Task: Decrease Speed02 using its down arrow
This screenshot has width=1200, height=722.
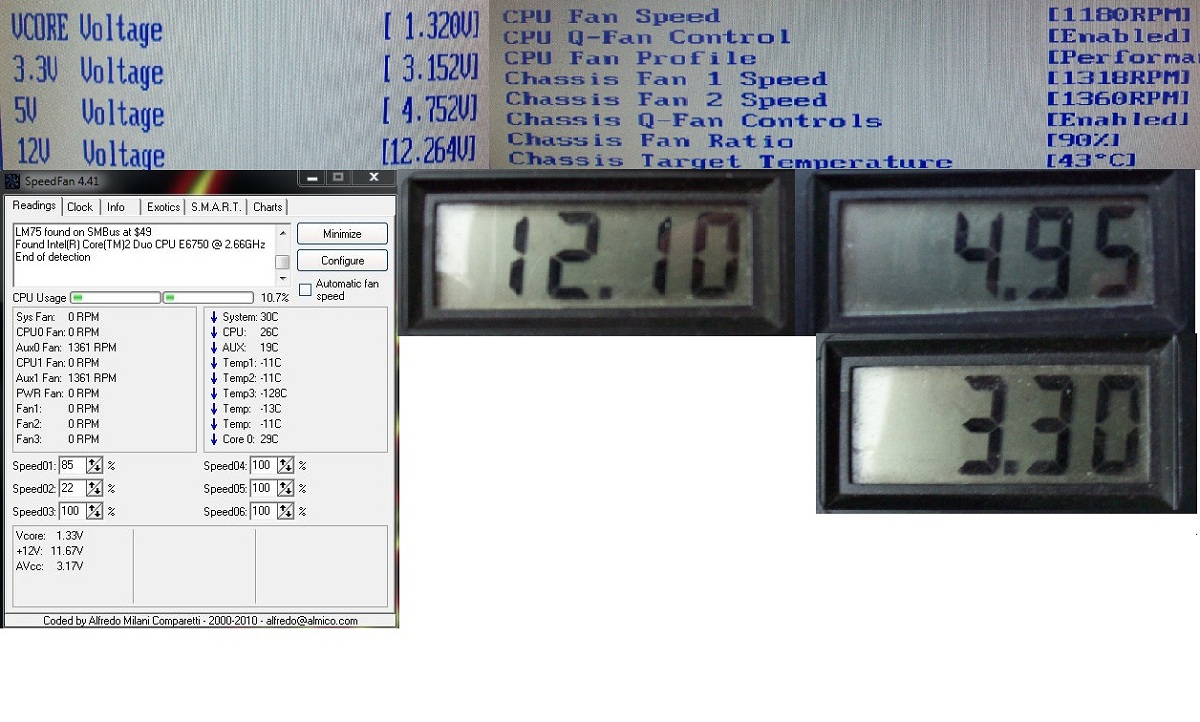Action: click(94, 492)
